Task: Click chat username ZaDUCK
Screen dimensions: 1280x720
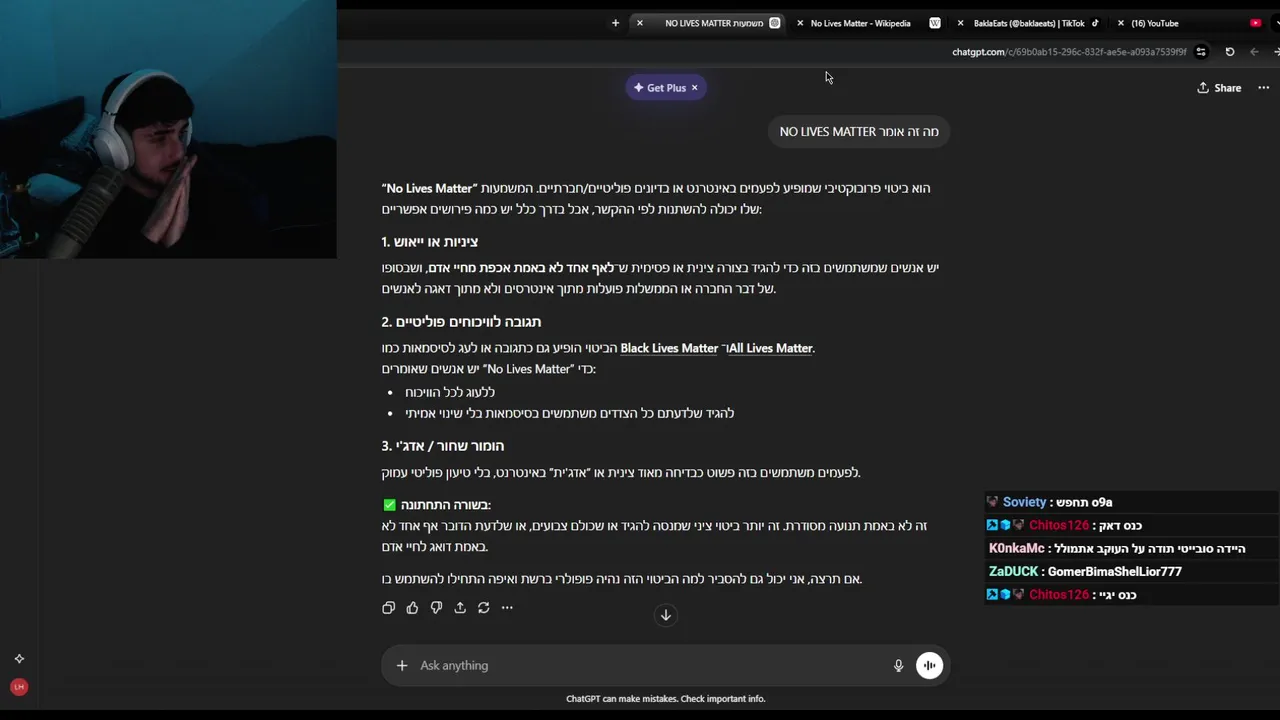Action: (1013, 571)
